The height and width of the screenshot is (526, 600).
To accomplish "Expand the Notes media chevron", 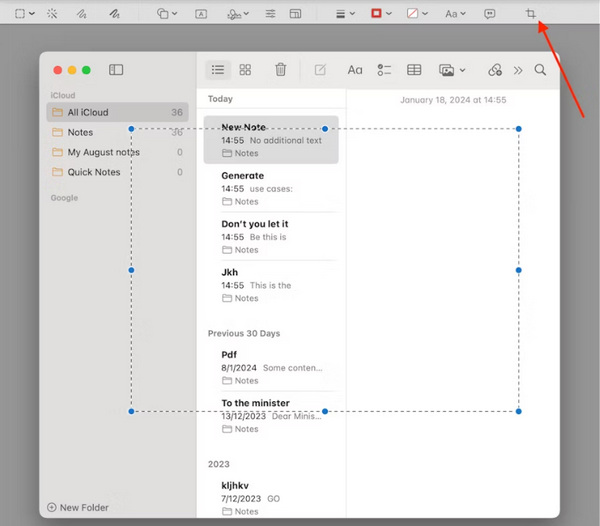I will point(462,70).
